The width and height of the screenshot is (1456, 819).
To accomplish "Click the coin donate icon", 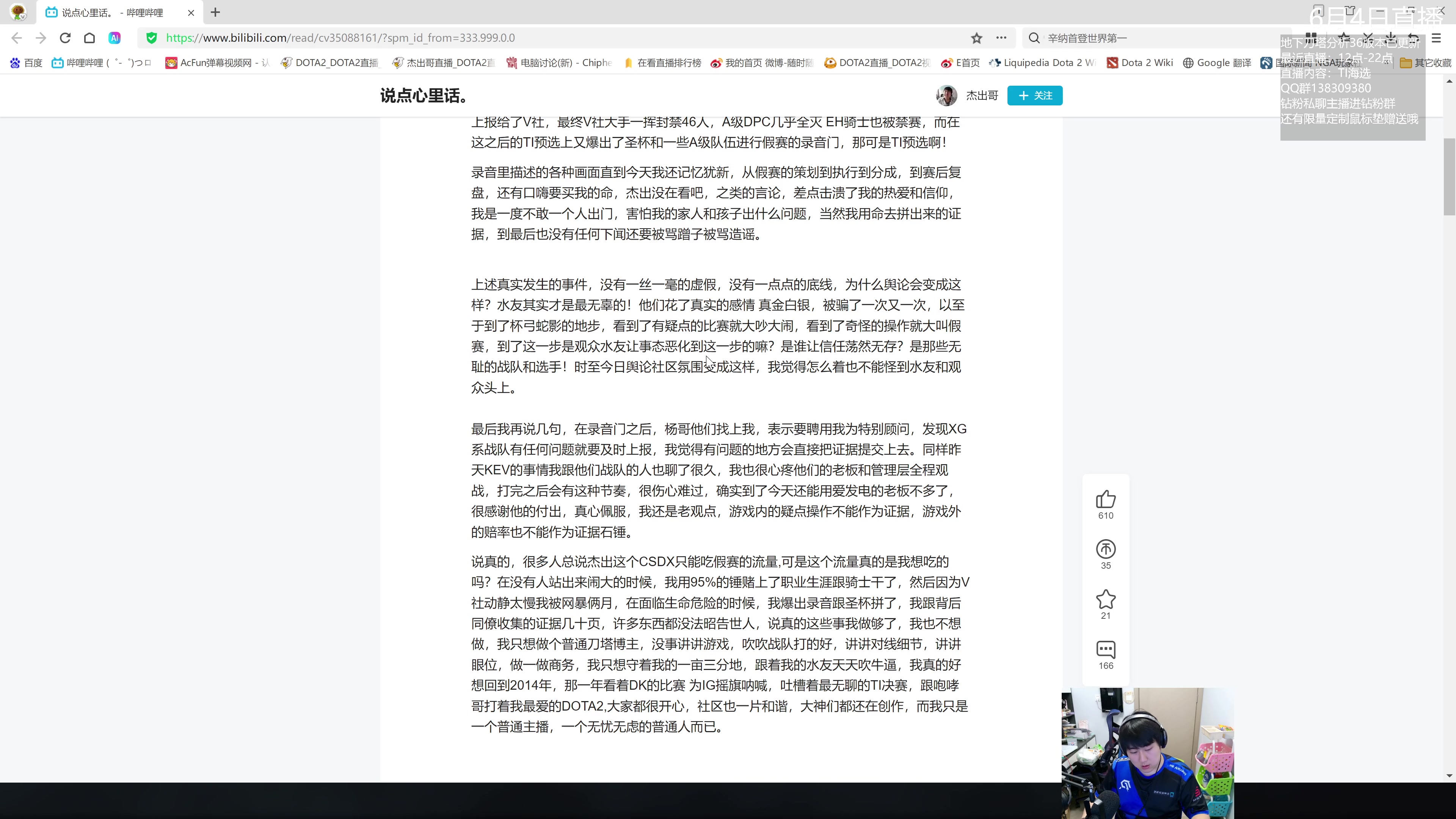I will (1106, 549).
